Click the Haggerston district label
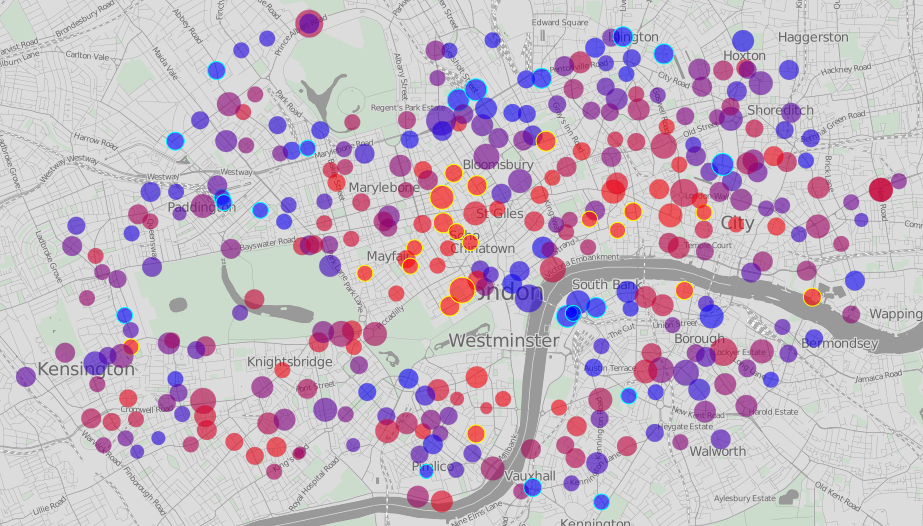Viewport: 923px width, 526px height. click(812, 37)
